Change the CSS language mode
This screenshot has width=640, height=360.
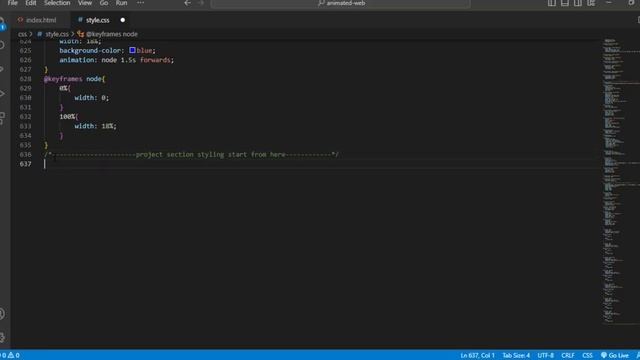coord(587,356)
